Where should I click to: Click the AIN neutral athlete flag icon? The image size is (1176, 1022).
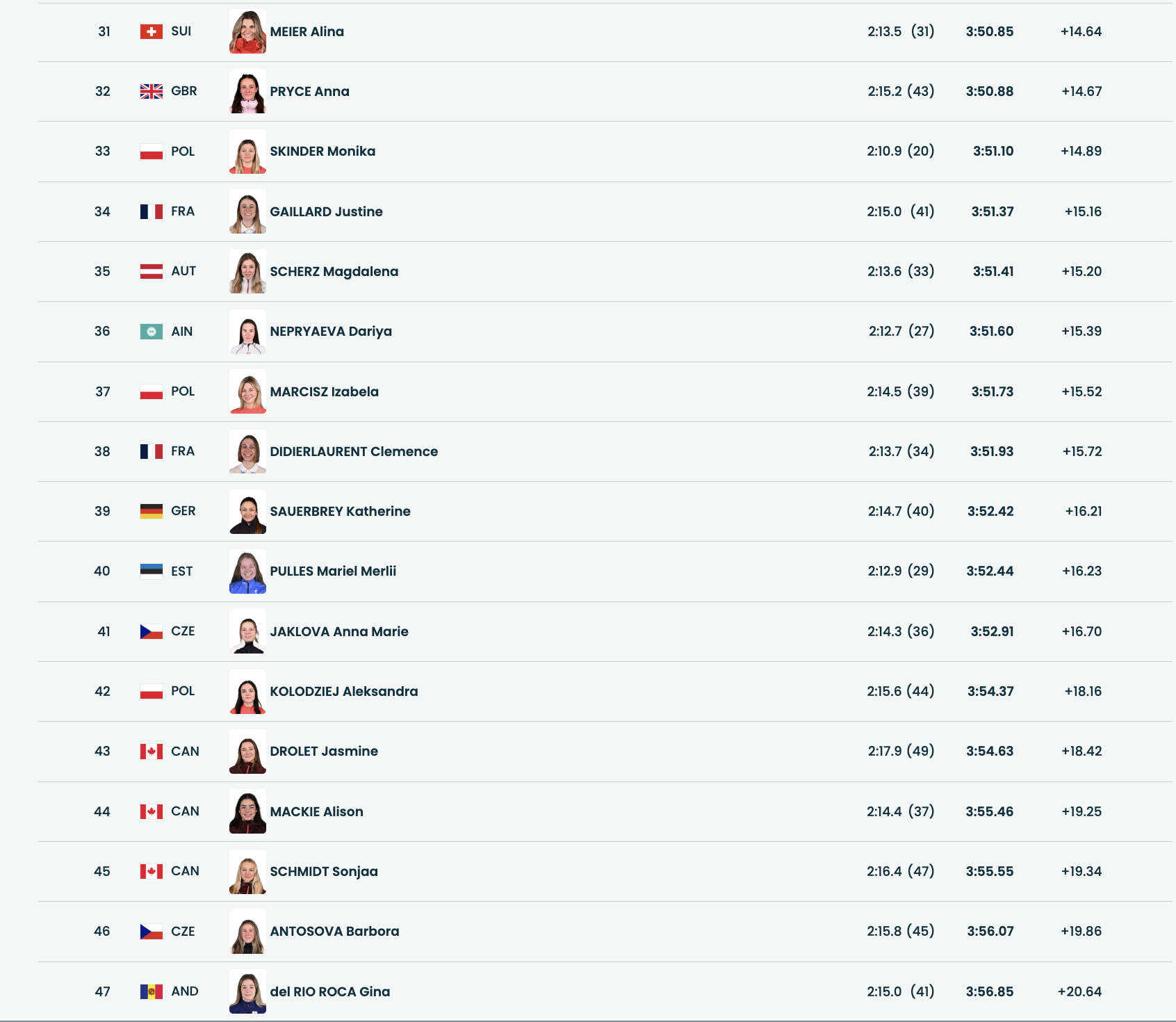pos(151,332)
